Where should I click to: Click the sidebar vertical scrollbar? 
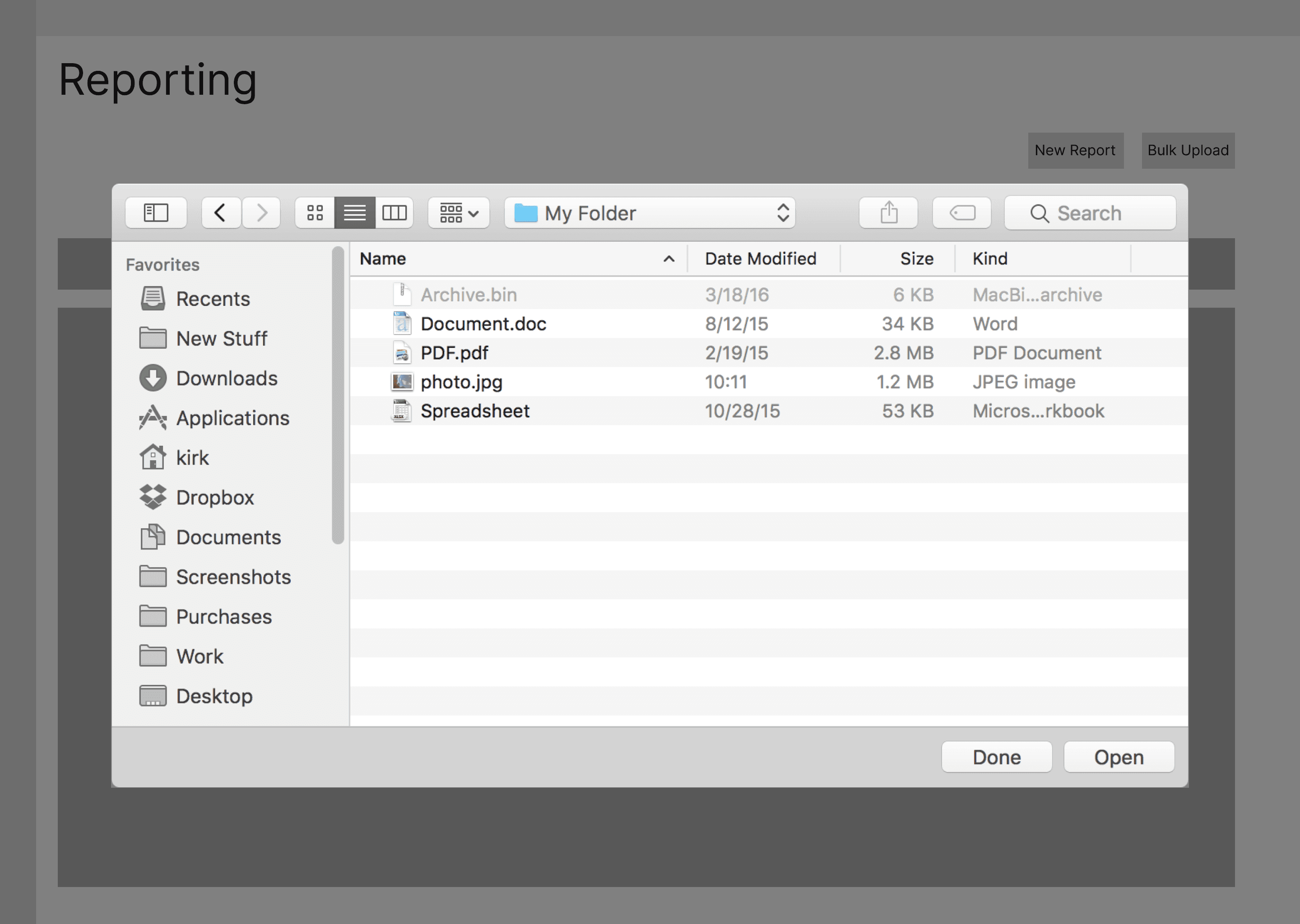pos(338,395)
